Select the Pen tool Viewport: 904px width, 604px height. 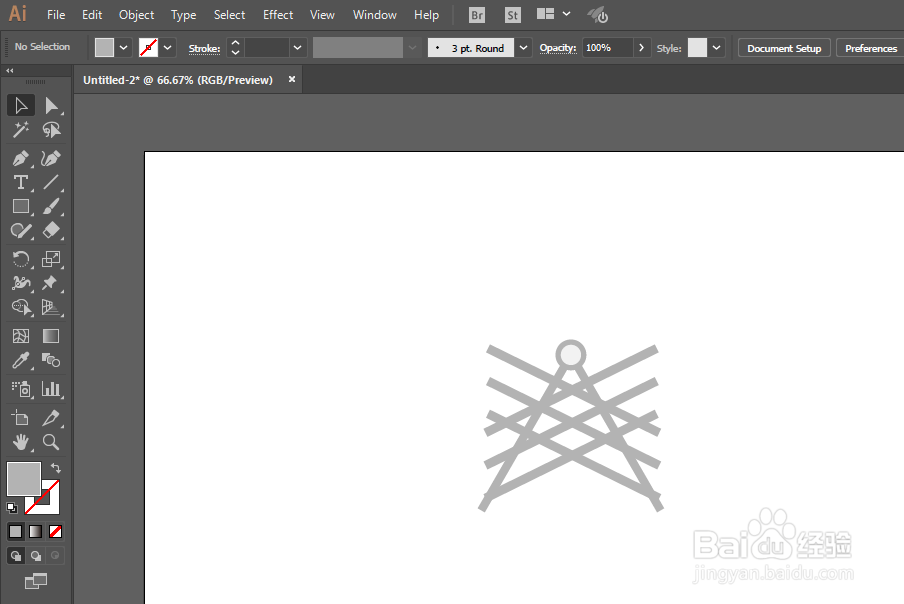coord(21,158)
